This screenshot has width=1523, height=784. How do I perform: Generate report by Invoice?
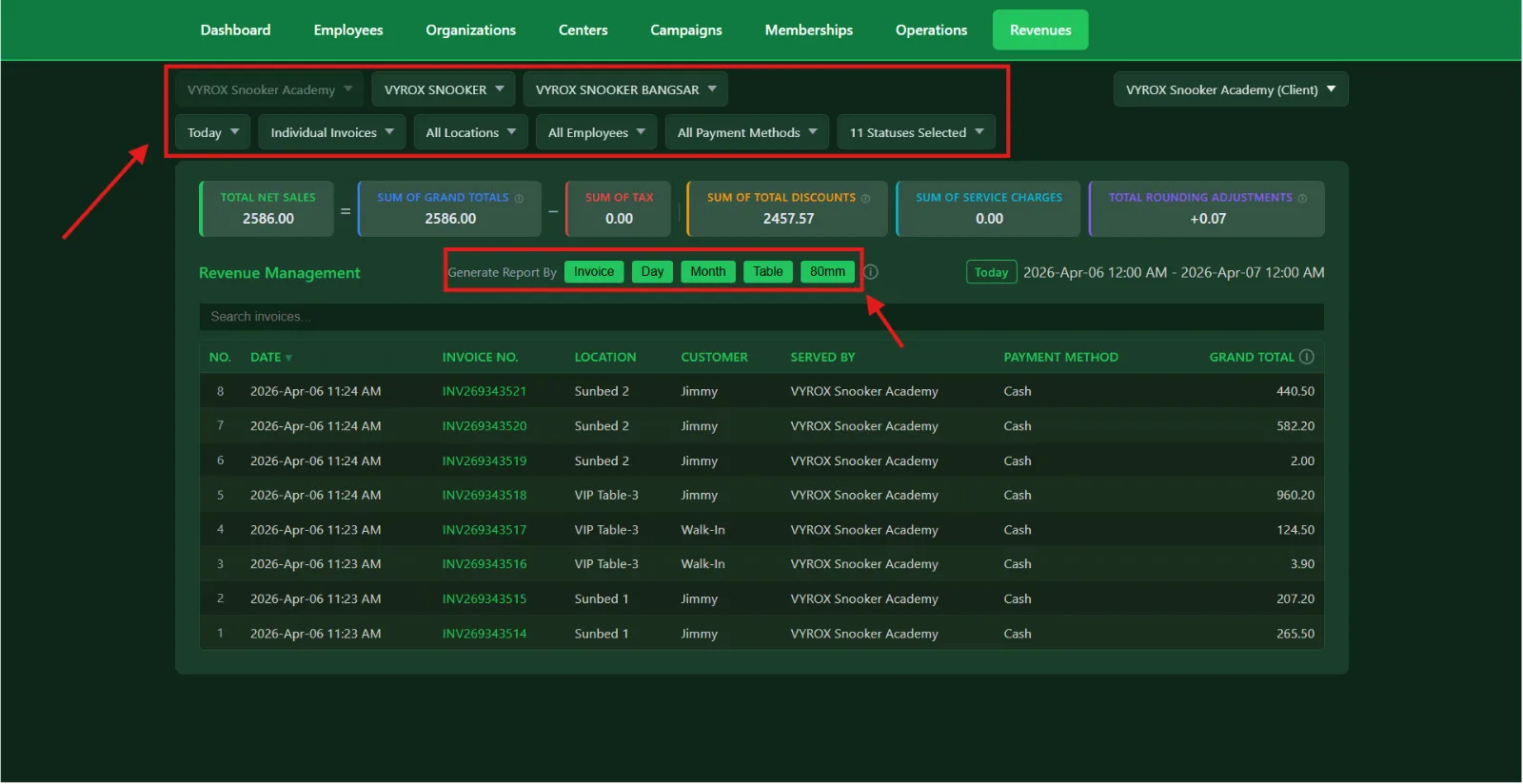594,272
